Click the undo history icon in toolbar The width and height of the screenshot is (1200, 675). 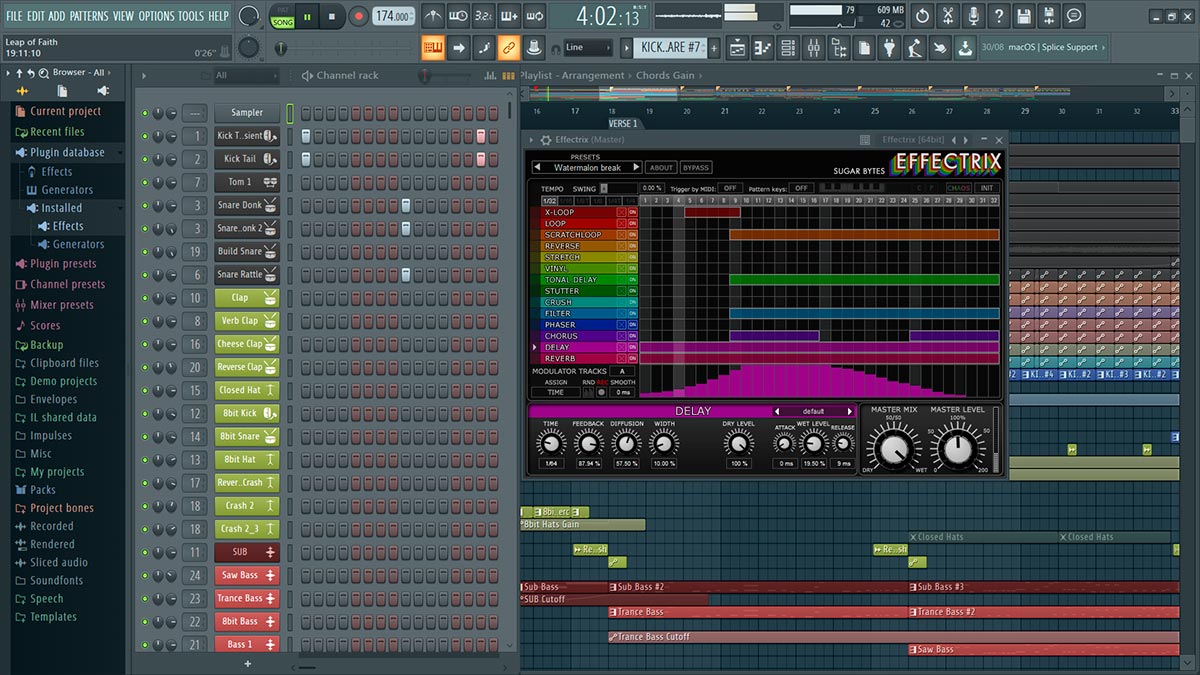tap(922, 16)
